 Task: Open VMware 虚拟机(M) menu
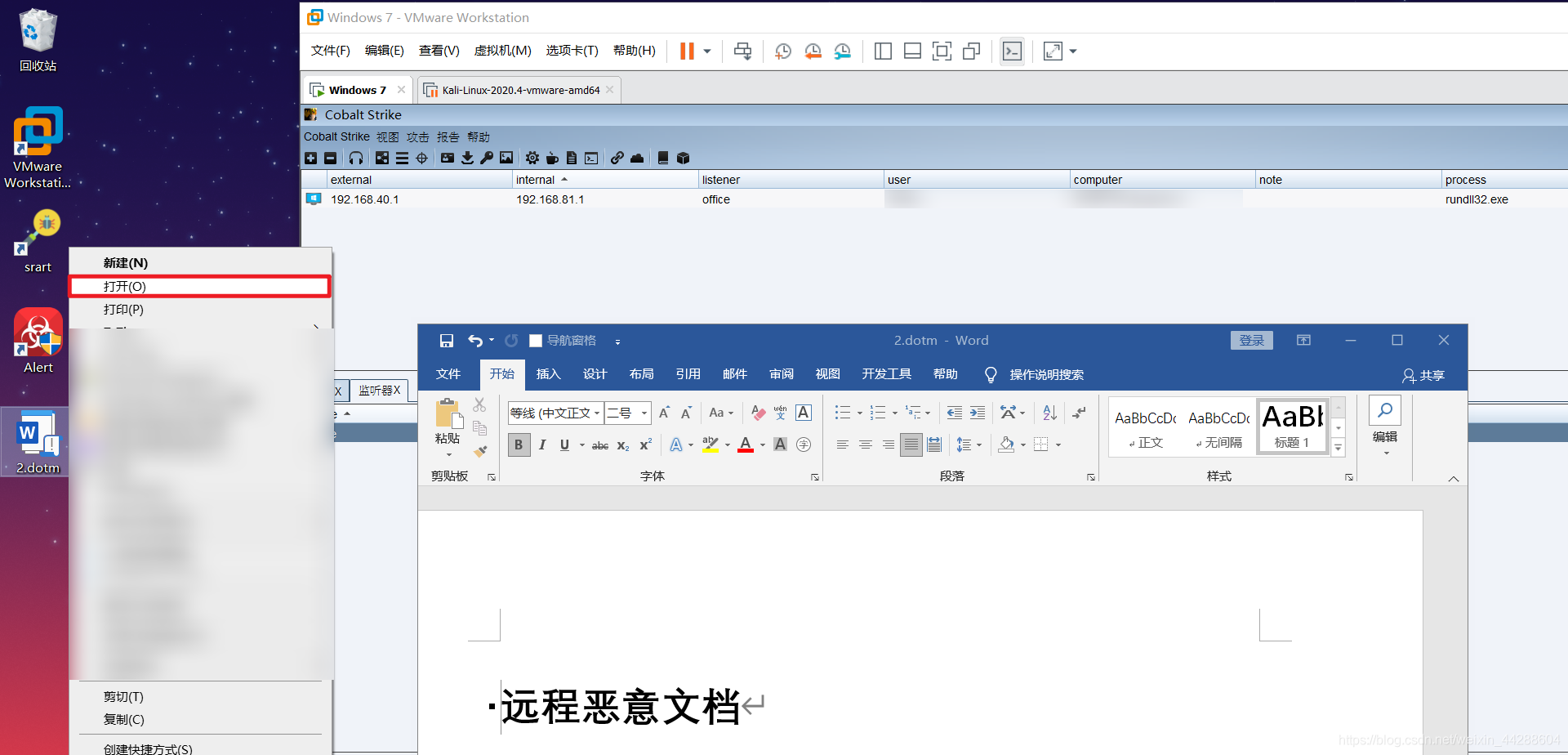pyautogui.click(x=502, y=51)
